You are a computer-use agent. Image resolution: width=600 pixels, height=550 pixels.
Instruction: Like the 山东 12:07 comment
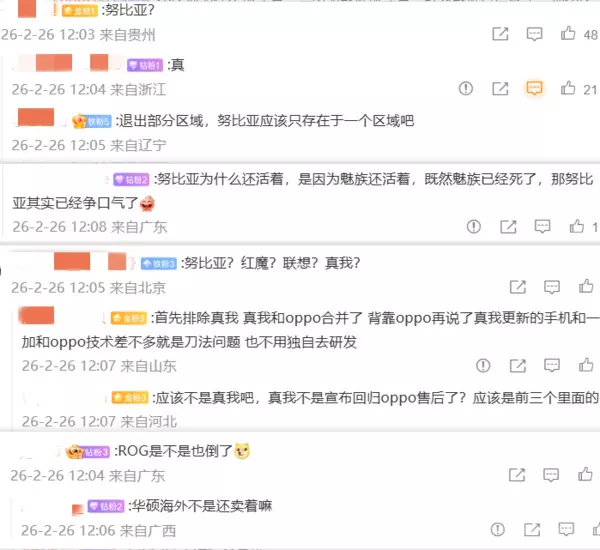(586, 365)
